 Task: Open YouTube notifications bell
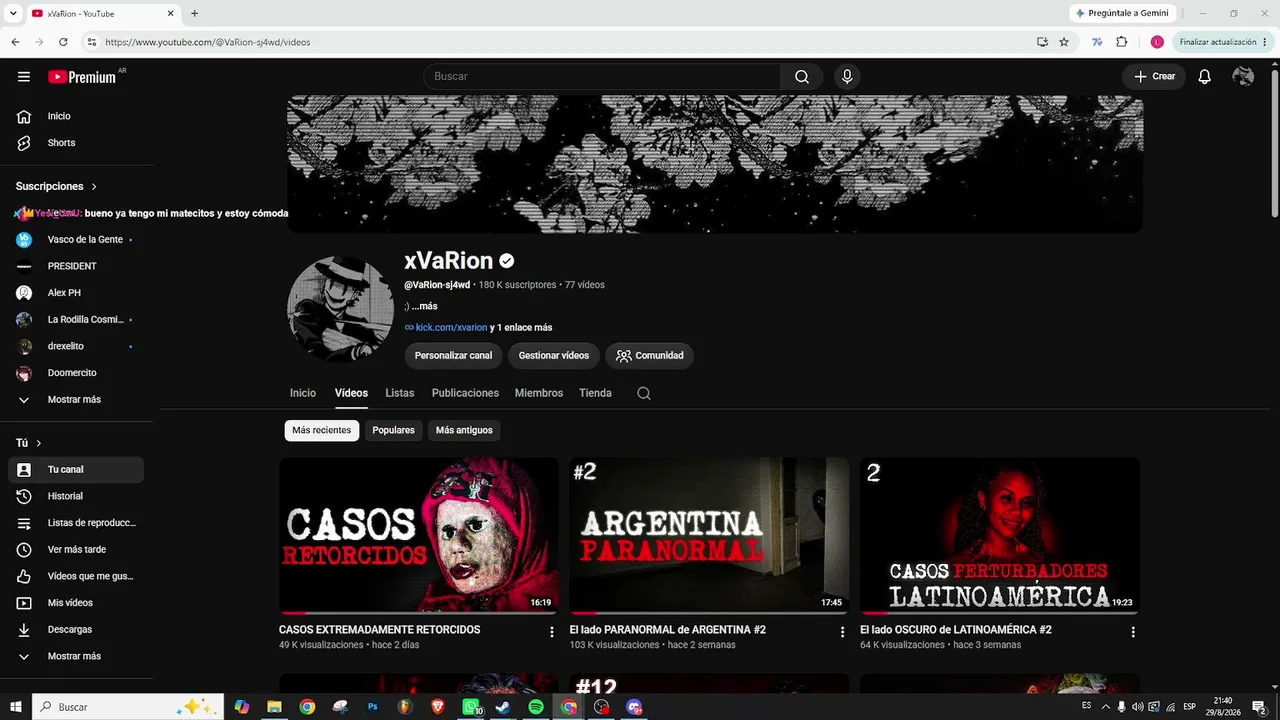coord(1205,77)
